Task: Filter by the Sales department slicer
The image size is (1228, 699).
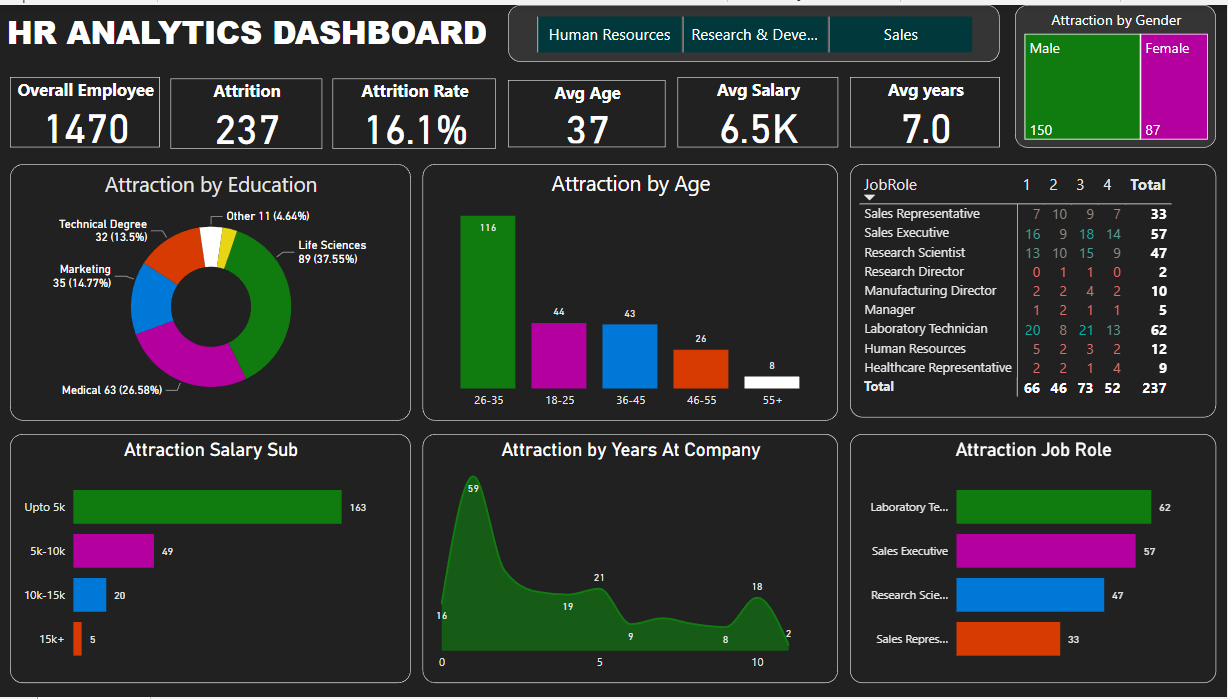Action: (900, 35)
